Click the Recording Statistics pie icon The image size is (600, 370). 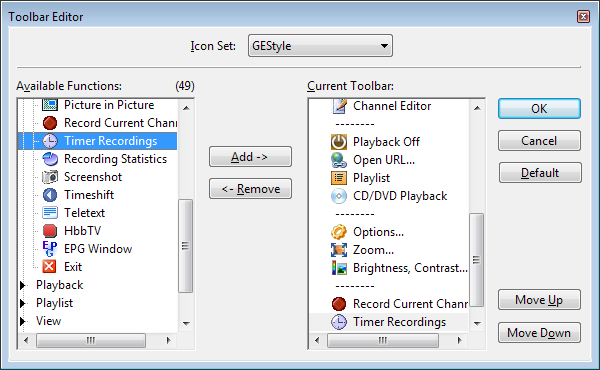[50, 159]
